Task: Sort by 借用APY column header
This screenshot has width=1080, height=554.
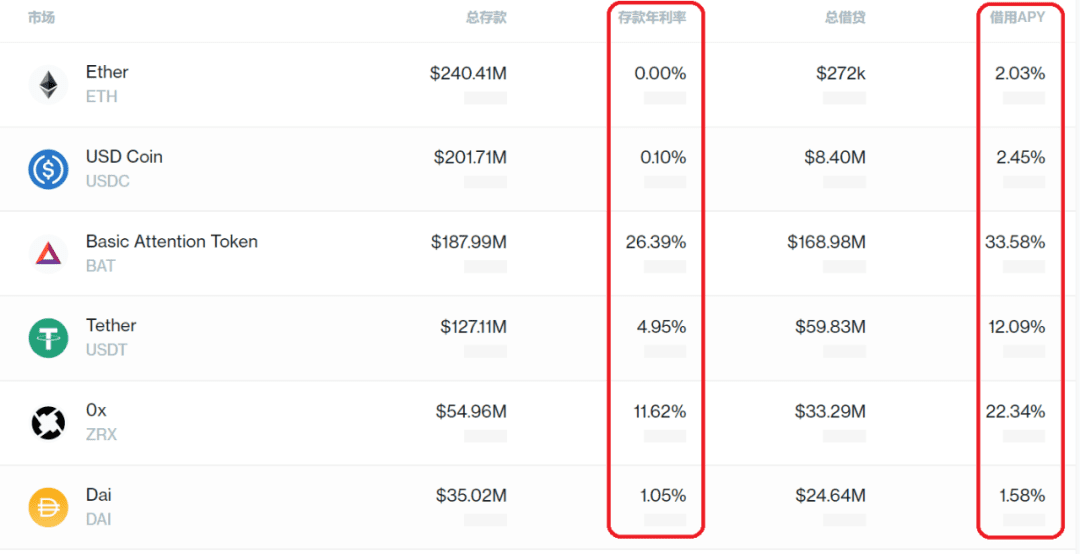Action: pos(1017,18)
